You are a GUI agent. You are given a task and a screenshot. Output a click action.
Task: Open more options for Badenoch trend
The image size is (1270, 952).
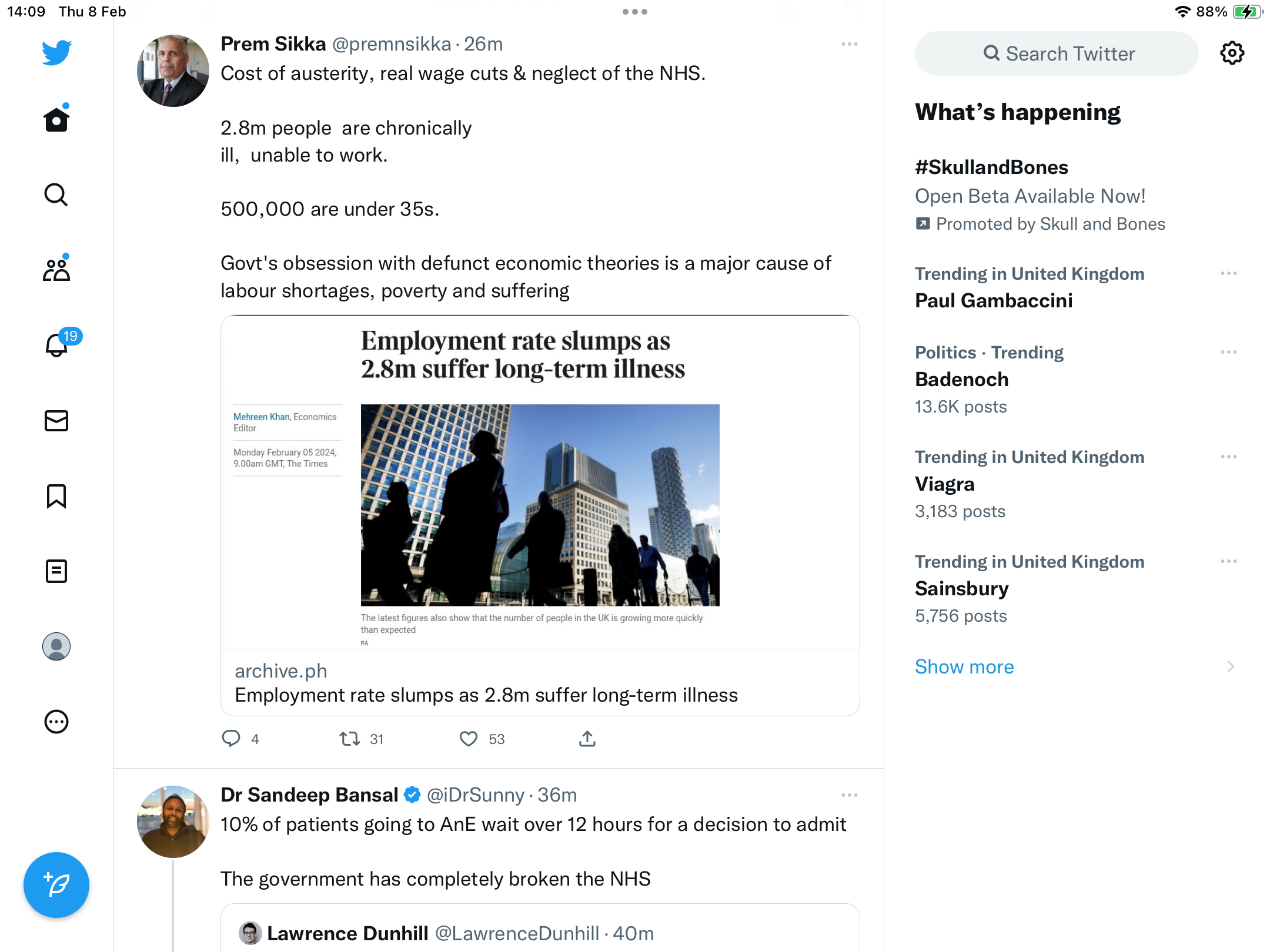tap(1229, 353)
